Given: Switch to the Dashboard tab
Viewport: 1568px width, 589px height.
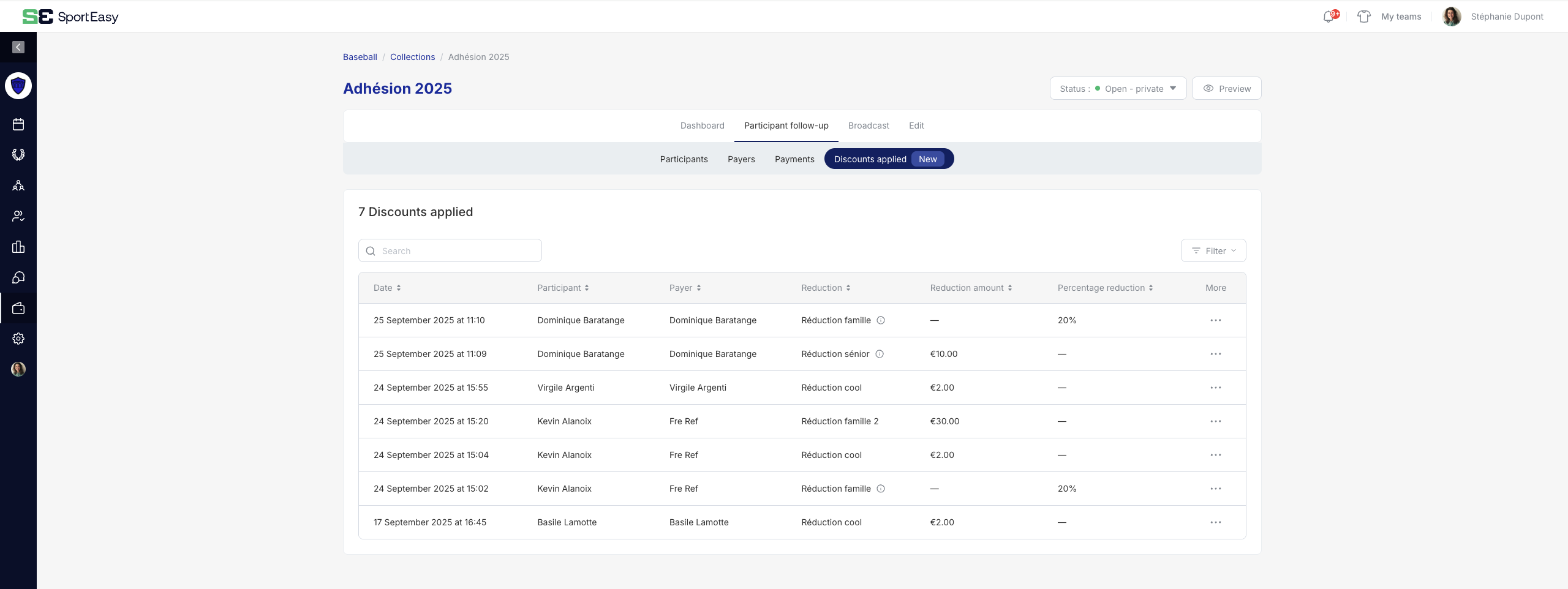Looking at the screenshot, I should click(x=702, y=126).
